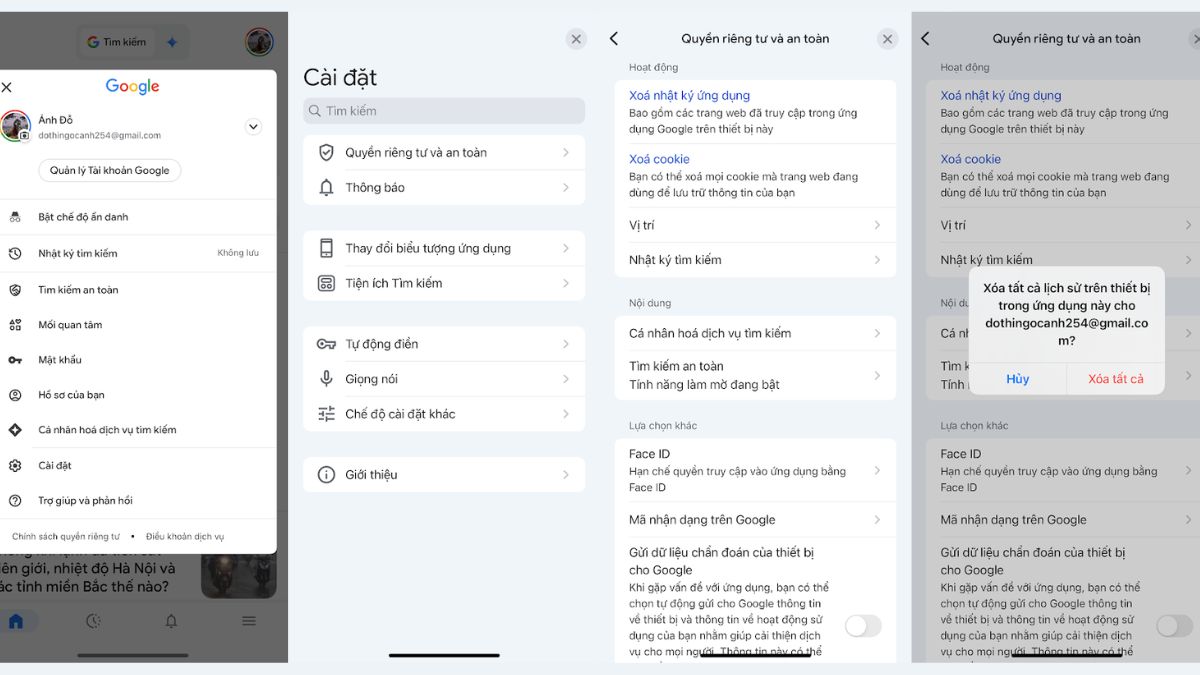
Task: Open Cá nhân hoá dịch vụ tìm kiếm chevron on privacy screen
Action: [877, 333]
